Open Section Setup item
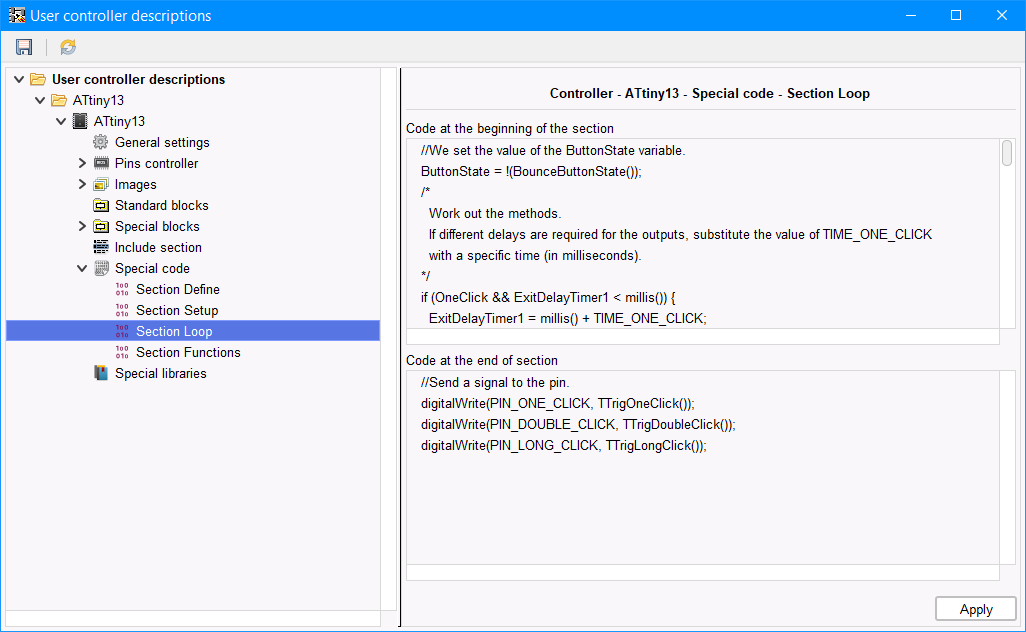 tap(177, 310)
